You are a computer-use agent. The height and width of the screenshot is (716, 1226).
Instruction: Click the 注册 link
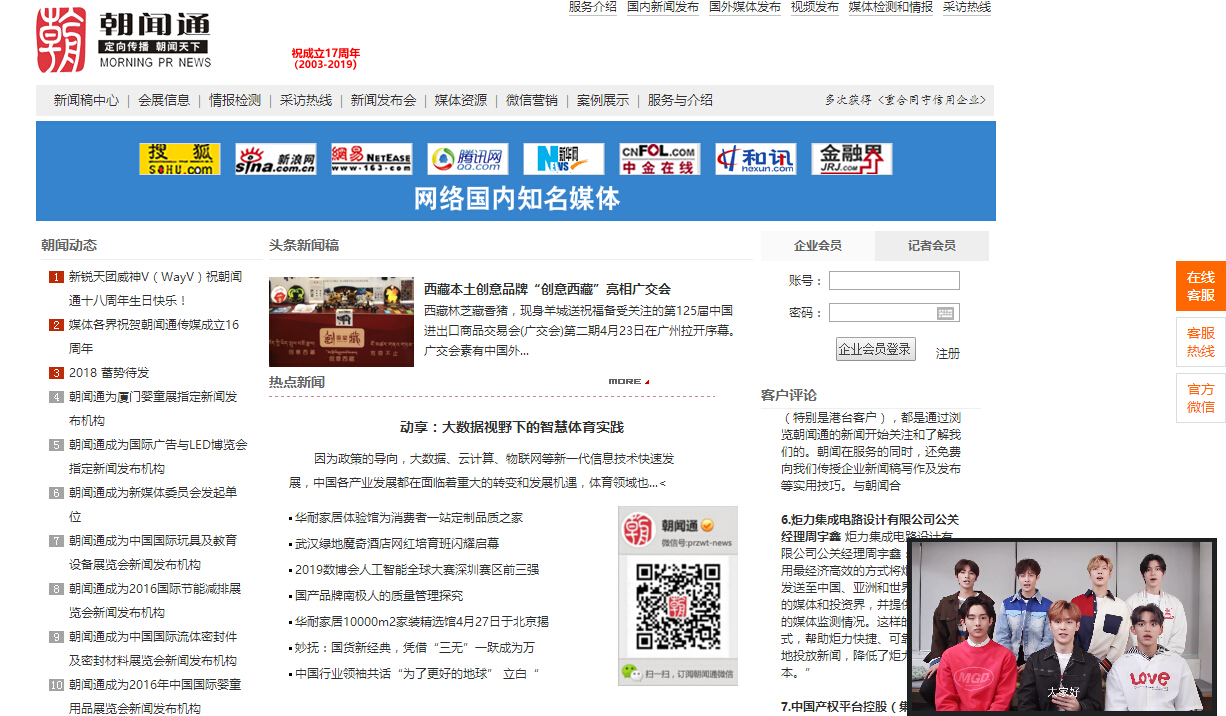click(x=947, y=354)
